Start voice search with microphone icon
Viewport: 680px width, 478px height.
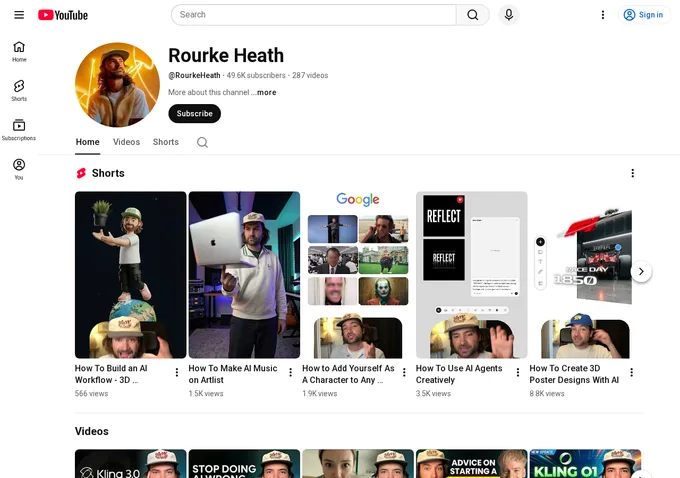coord(509,15)
